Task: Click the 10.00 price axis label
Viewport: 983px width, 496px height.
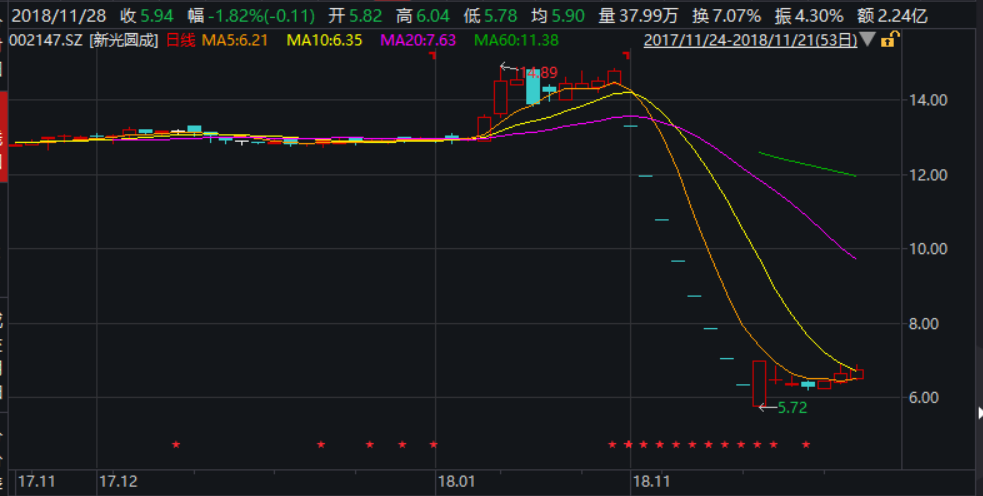Action: point(928,249)
